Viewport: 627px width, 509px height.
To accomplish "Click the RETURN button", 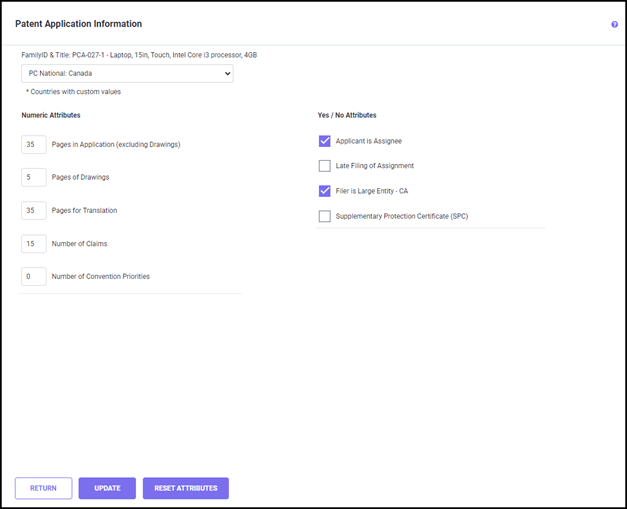I will (43, 488).
